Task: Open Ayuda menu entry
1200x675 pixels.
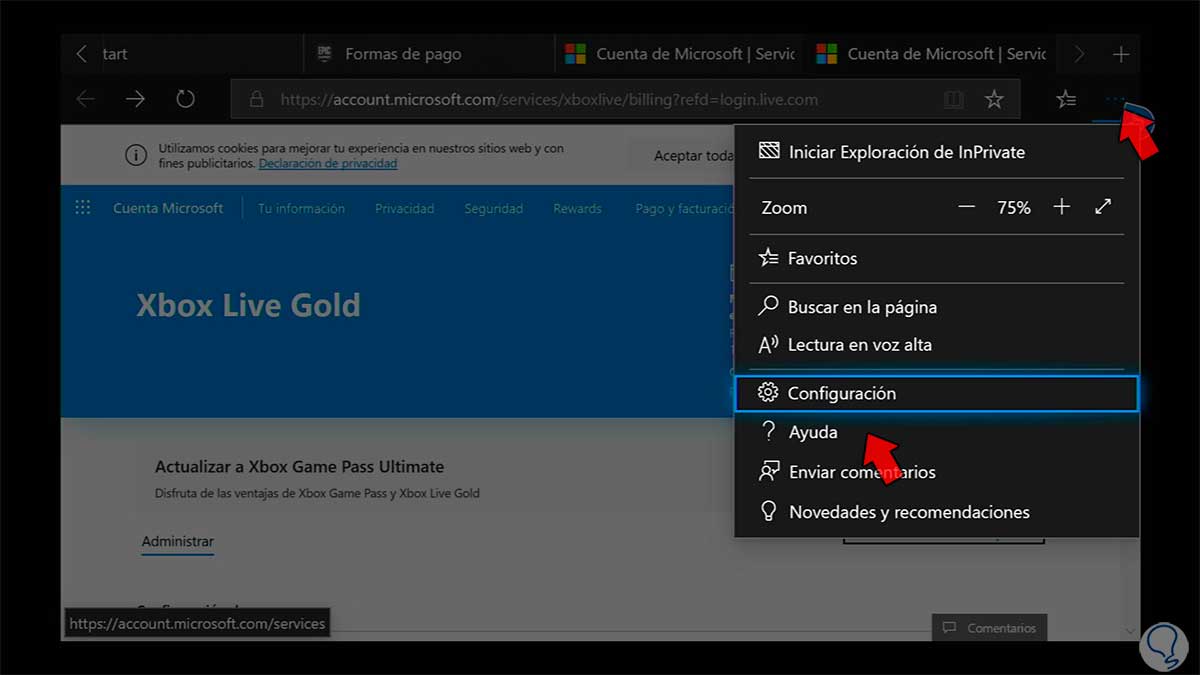Action: tap(937, 432)
